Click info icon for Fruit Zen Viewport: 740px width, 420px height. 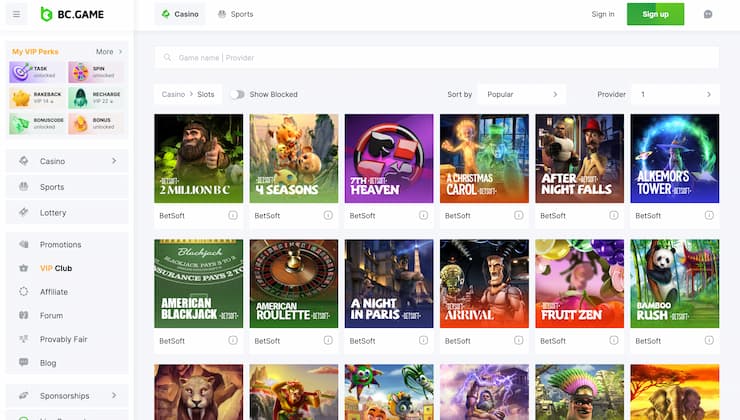614,340
